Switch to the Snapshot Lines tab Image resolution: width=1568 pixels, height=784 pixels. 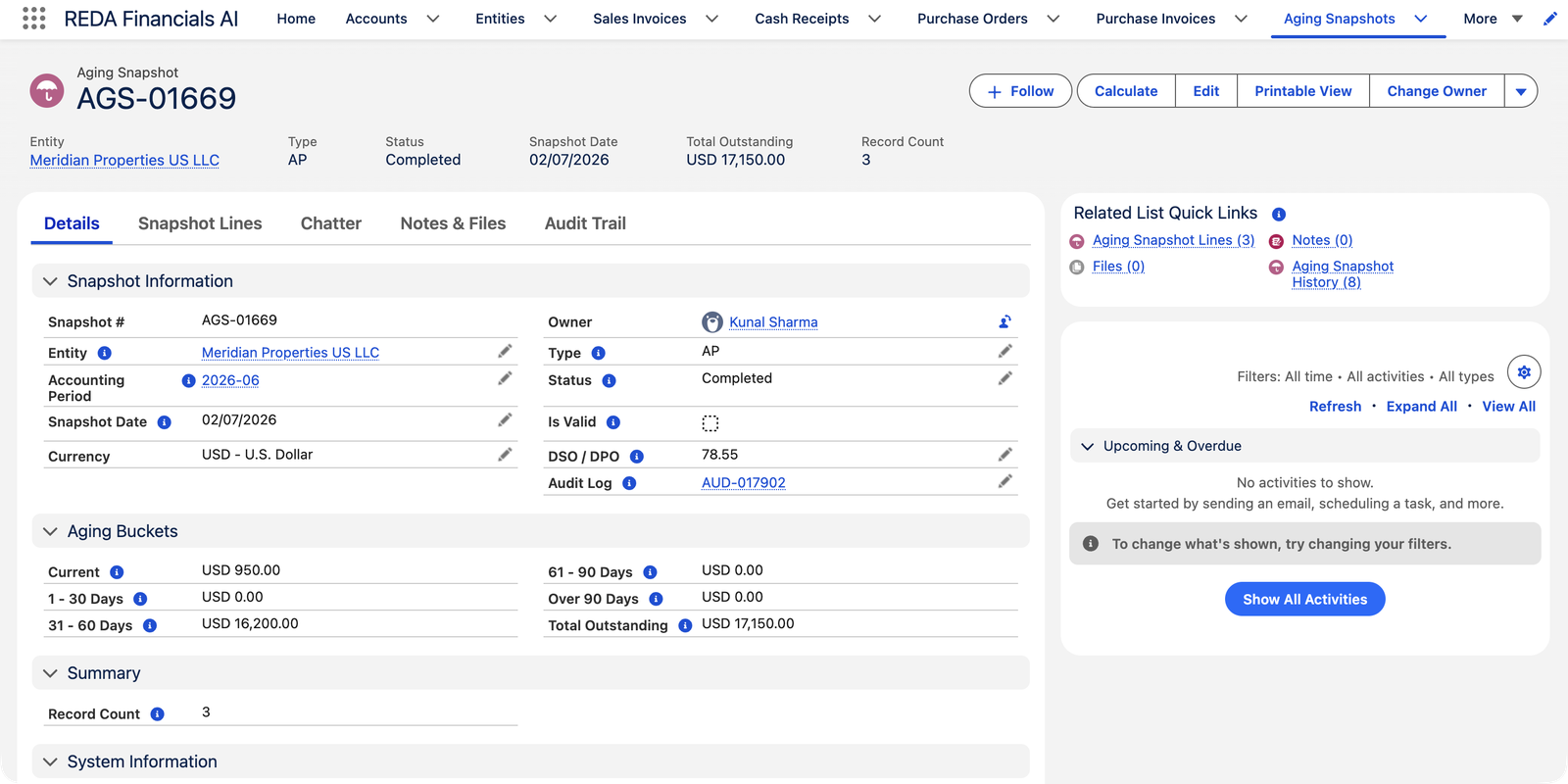click(200, 223)
